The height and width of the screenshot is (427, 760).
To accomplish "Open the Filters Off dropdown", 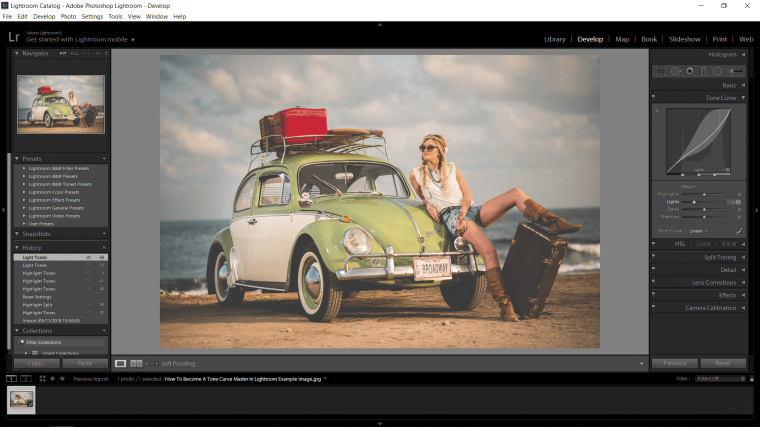I will click(721, 379).
